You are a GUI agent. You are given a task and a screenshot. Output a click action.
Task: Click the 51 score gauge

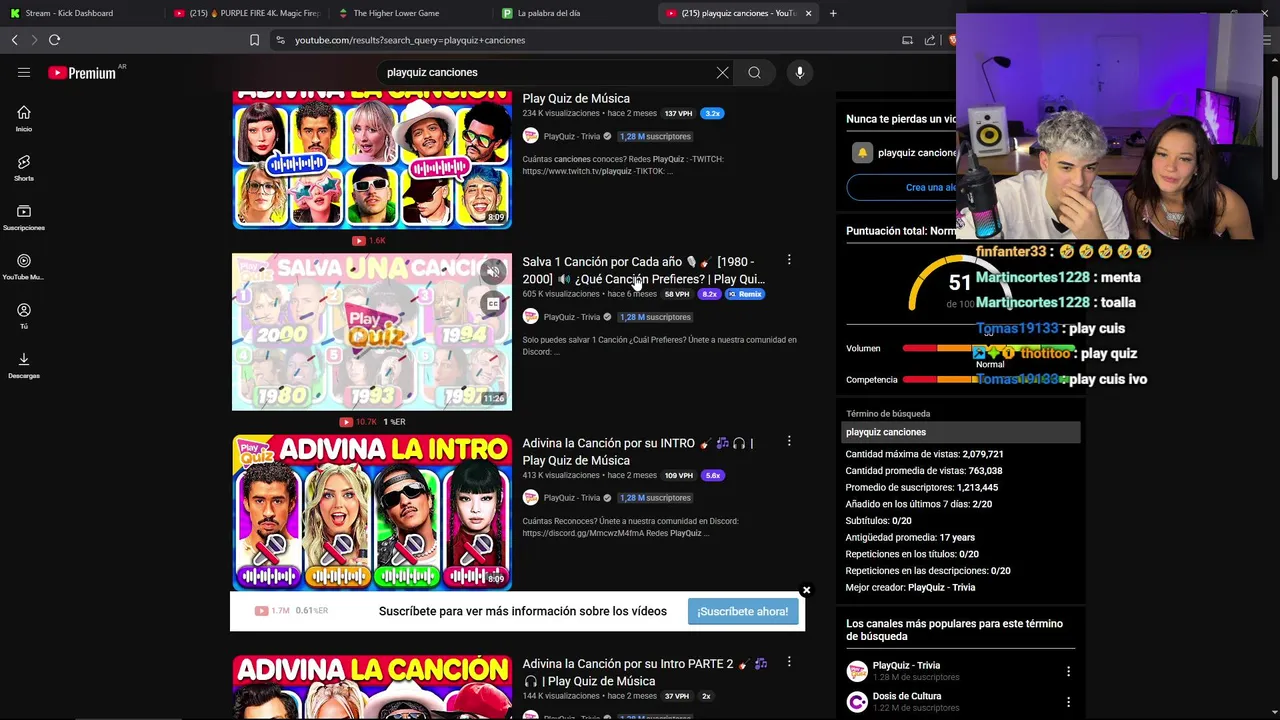pyautogui.click(x=958, y=285)
